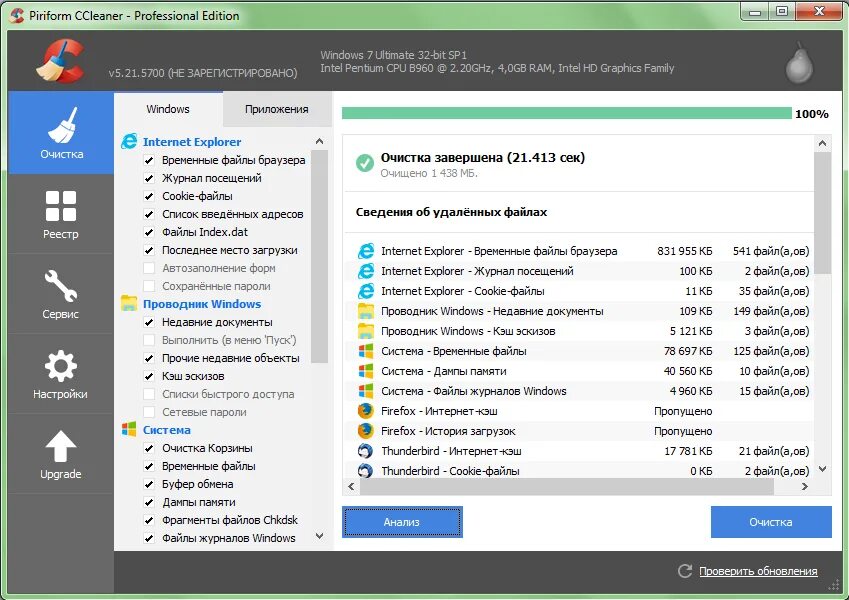
Task: Click the results horizontal scrollbar thumb
Action: tap(567, 486)
